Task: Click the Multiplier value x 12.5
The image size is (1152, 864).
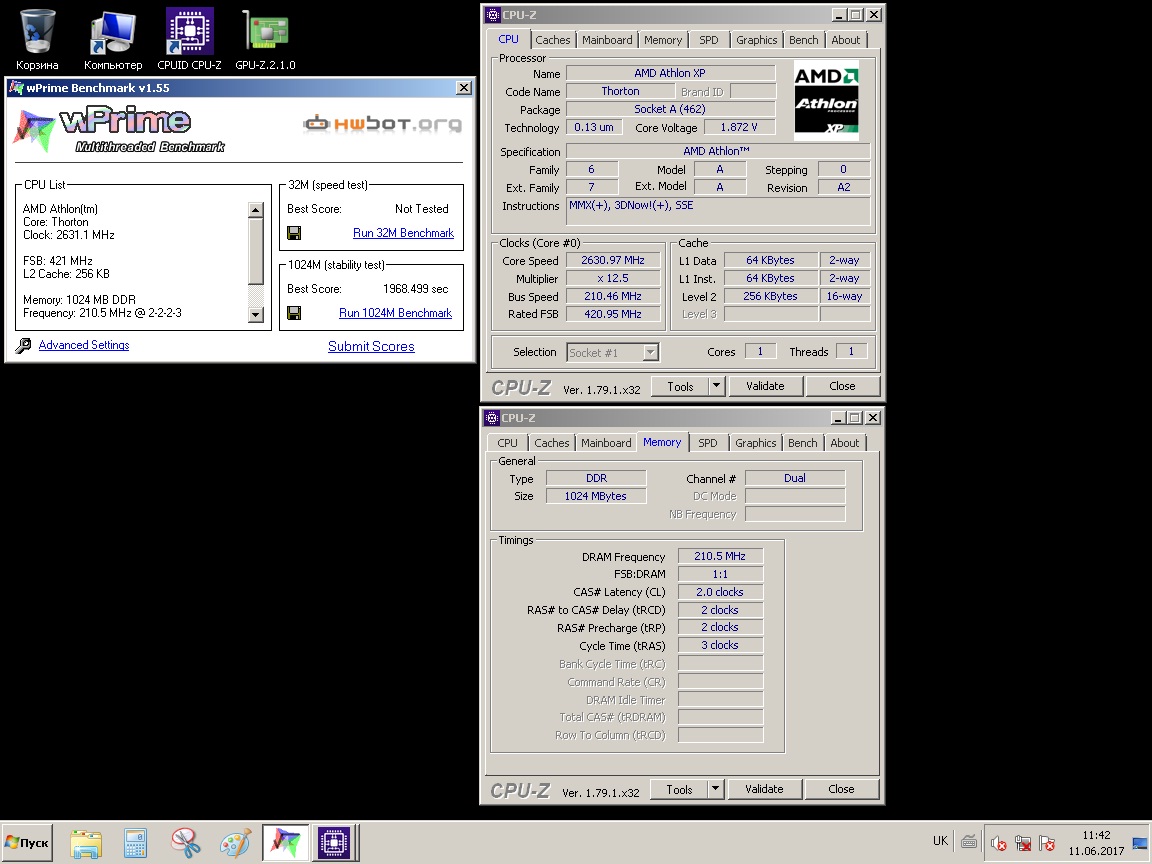Action: [613, 278]
